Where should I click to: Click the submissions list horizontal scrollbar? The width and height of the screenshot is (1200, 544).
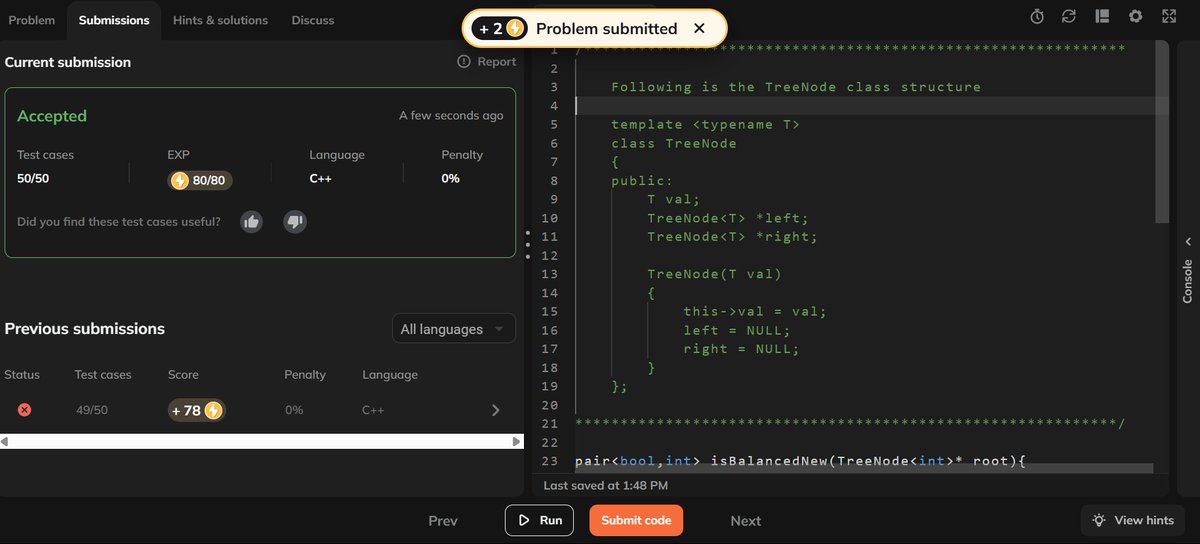click(x=262, y=441)
